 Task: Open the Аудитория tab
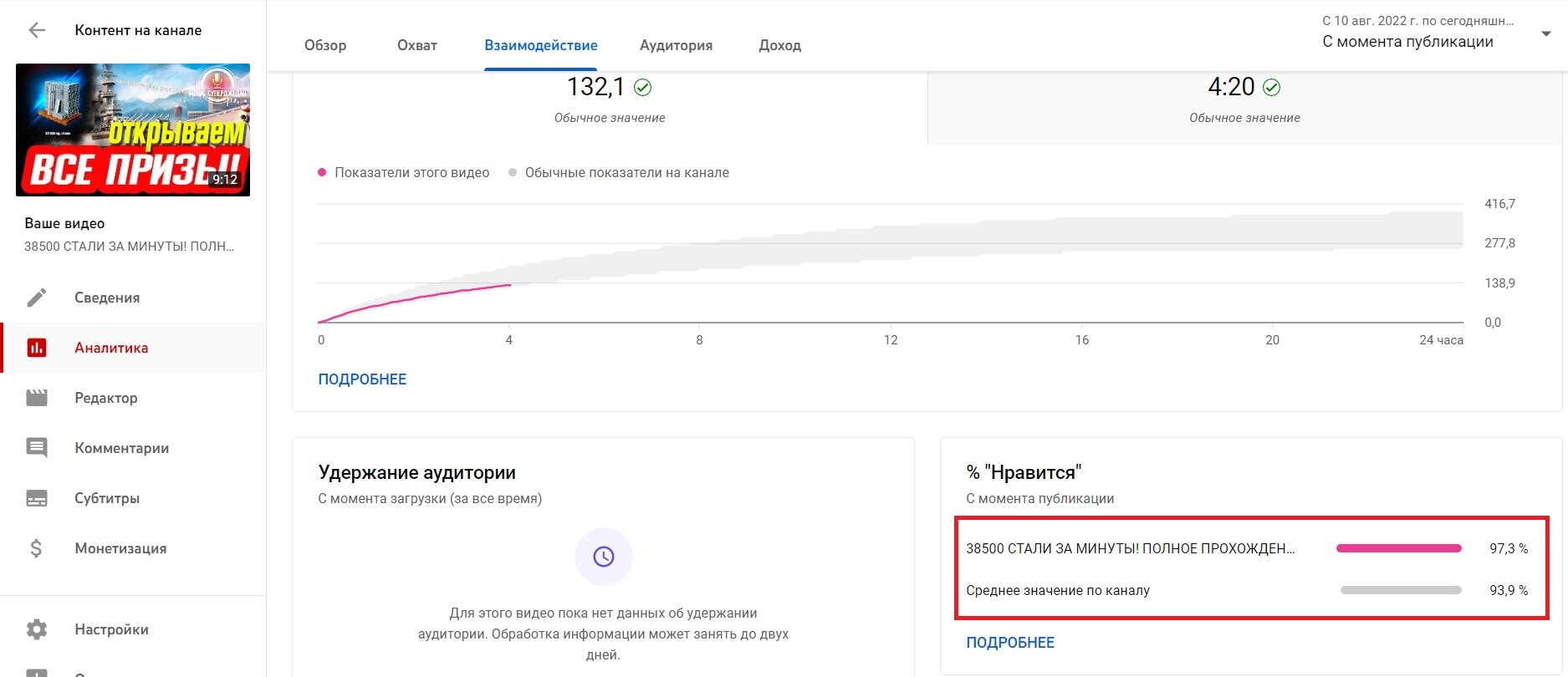(676, 45)
